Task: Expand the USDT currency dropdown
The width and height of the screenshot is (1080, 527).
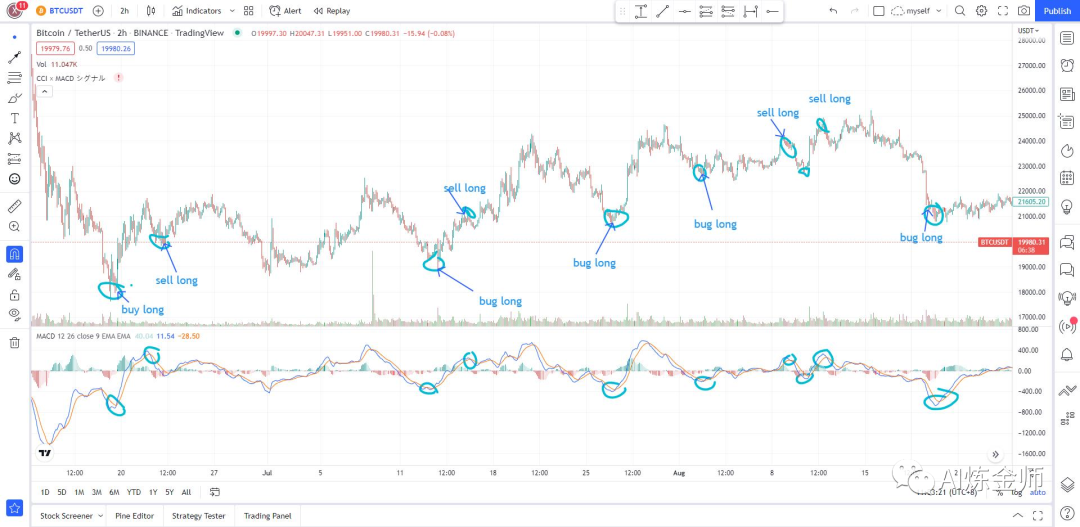Action: [1028, 31]
